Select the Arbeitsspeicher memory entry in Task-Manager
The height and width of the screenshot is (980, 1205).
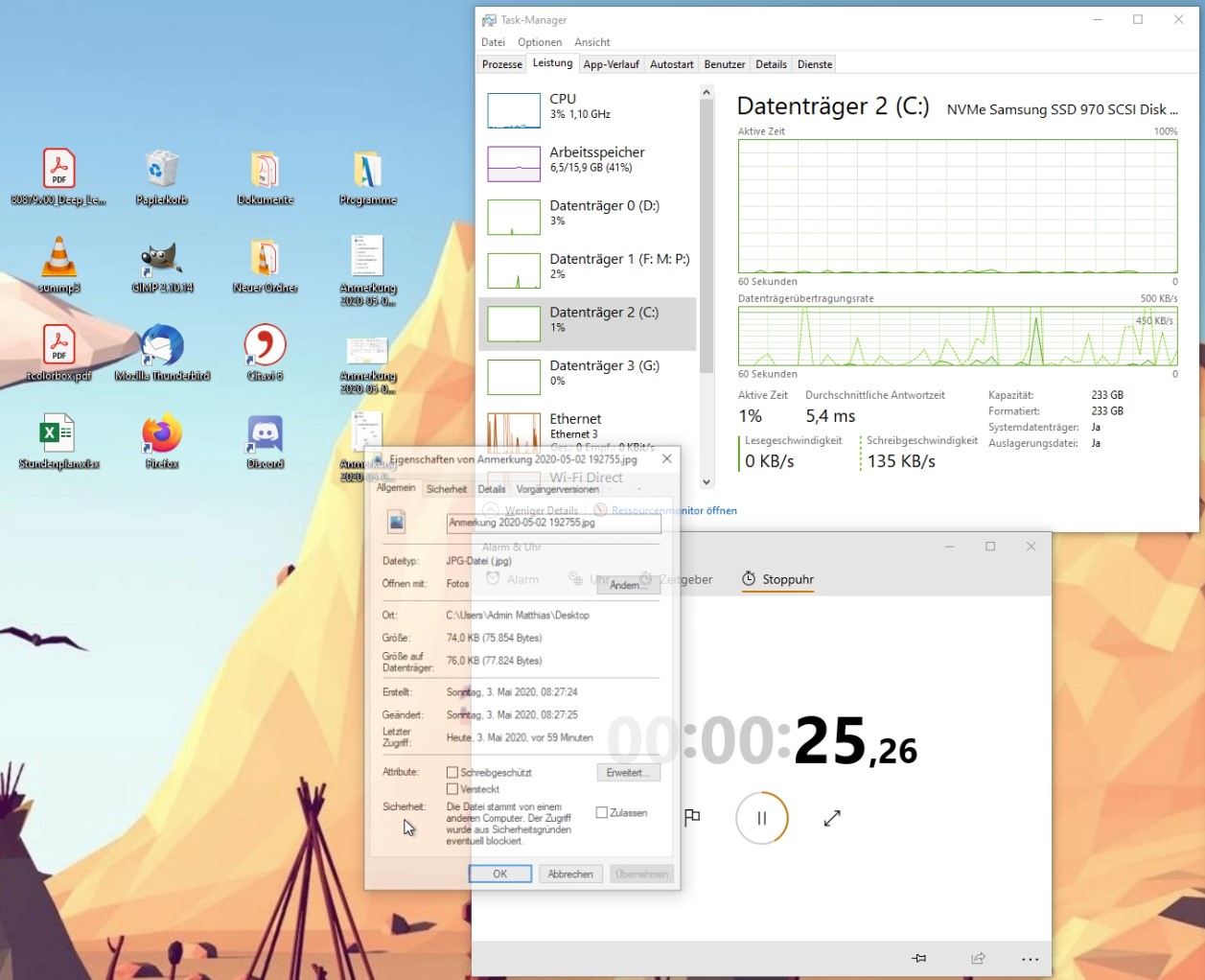(x=588, y=163)
